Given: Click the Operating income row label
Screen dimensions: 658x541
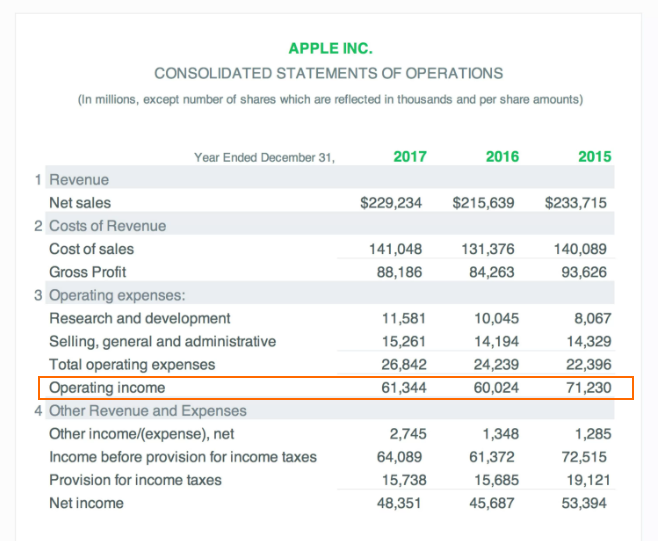Looking at the screenshot, I should pos(107,387).
